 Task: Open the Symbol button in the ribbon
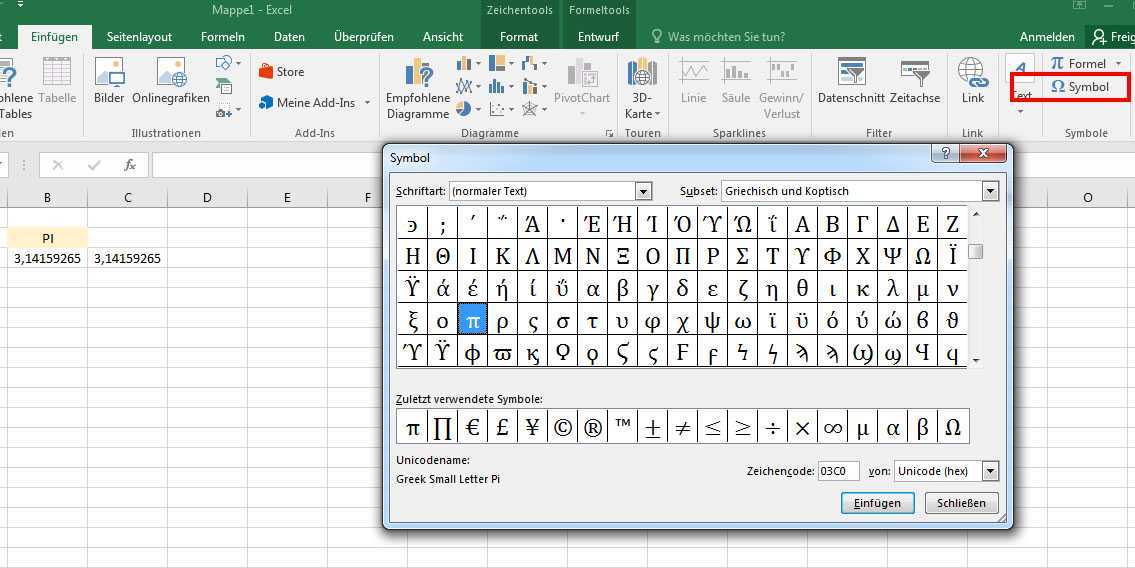(1079, 87)
